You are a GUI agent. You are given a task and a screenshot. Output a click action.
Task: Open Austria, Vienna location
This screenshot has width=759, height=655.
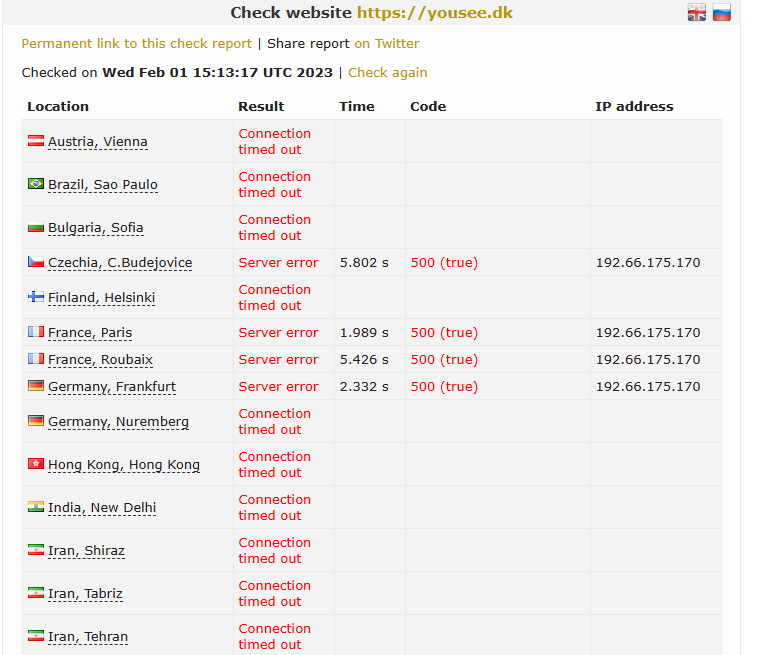[x=98, y=142]
